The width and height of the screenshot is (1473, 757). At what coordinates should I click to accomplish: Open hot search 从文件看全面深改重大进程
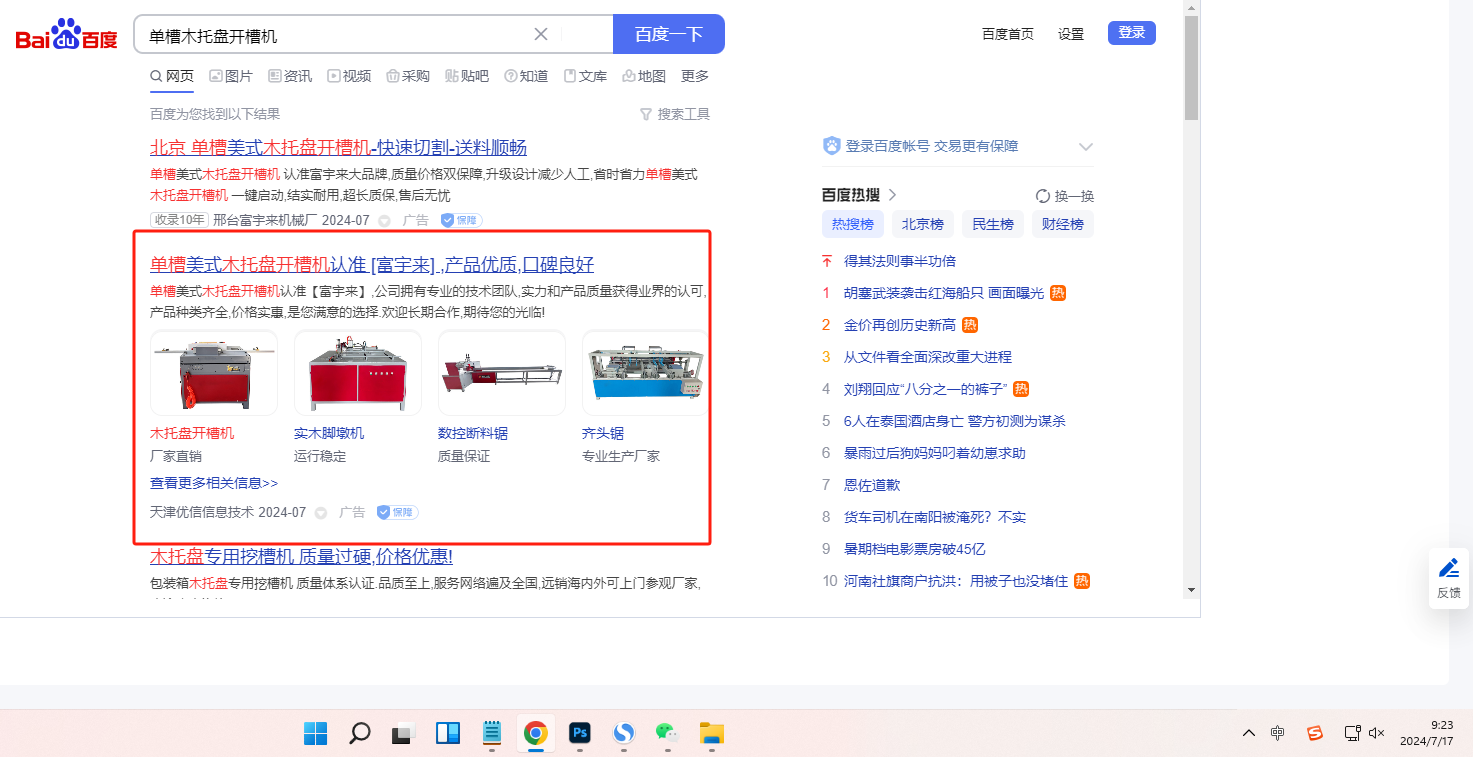point(928,357)
